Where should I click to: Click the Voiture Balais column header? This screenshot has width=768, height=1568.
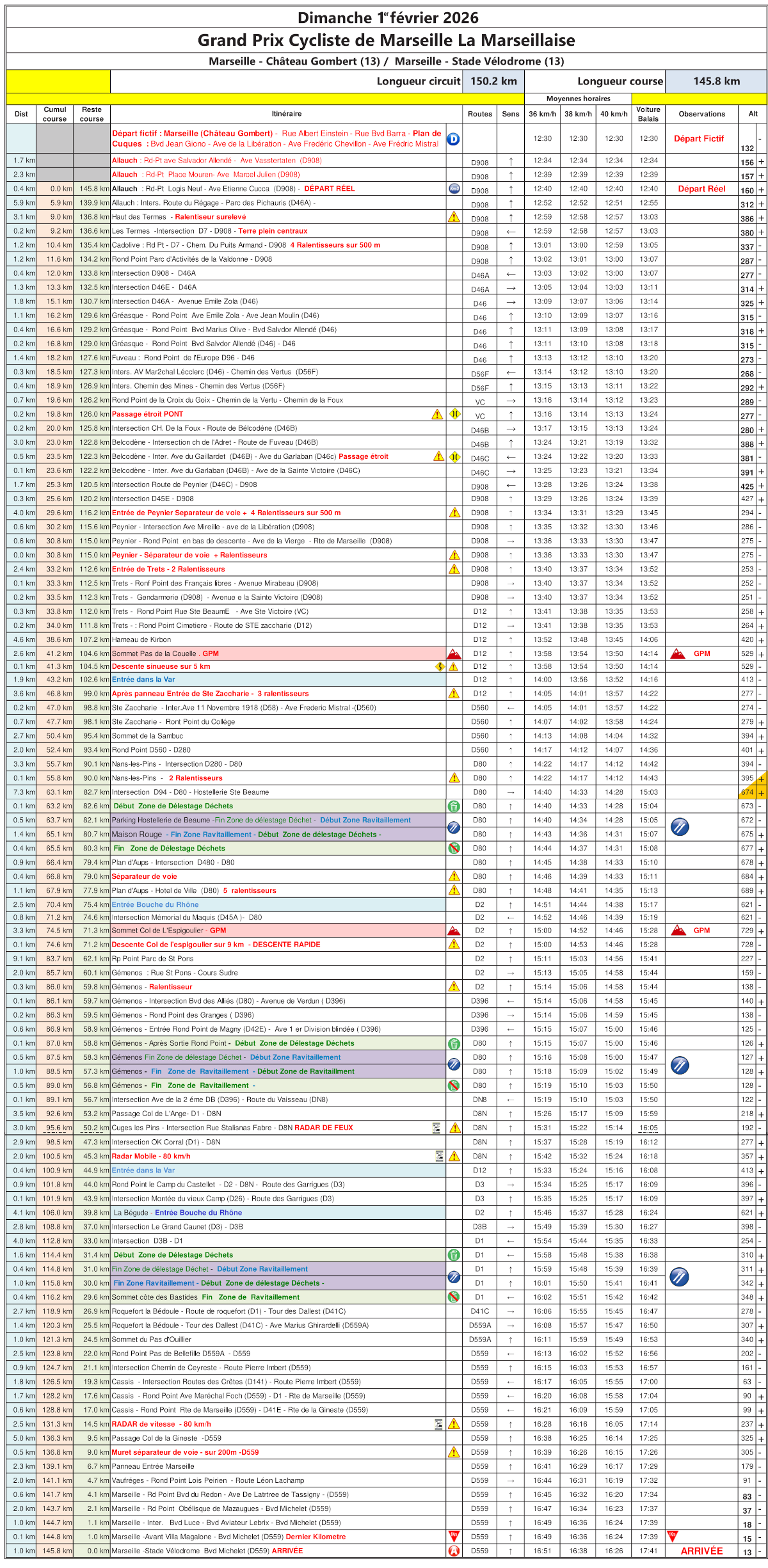tap(648, 114)
